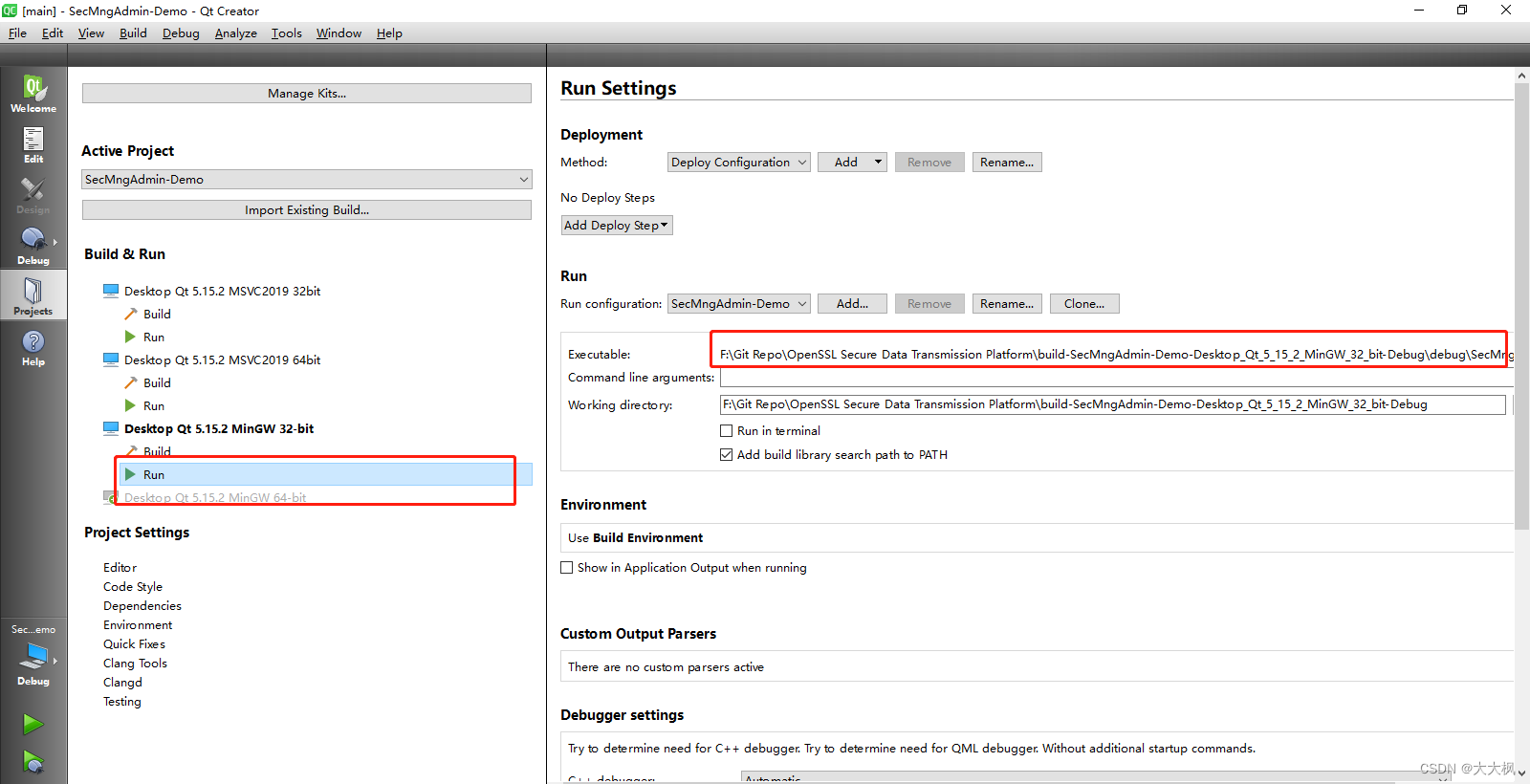
Task: Click 'There are no custom parsers active'
Action: (666, 667)
